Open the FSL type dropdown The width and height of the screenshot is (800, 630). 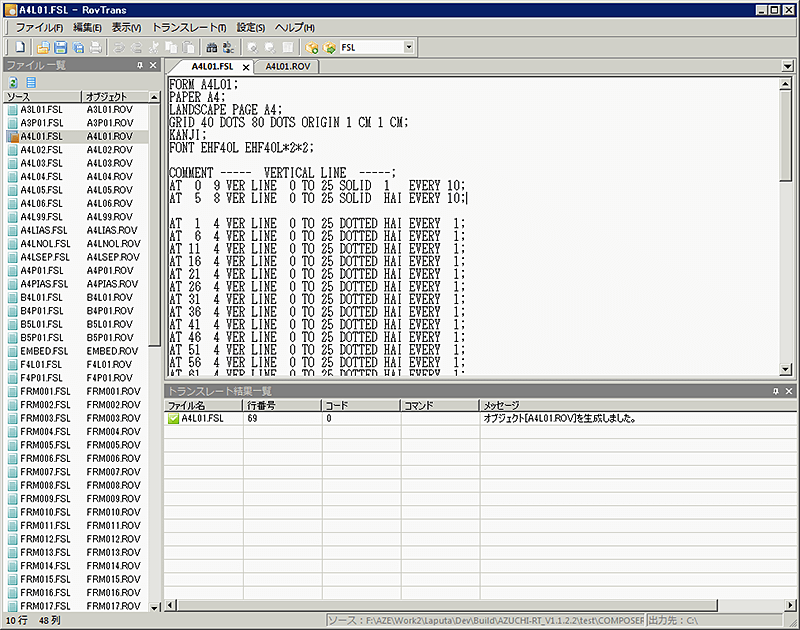point(409,47)
